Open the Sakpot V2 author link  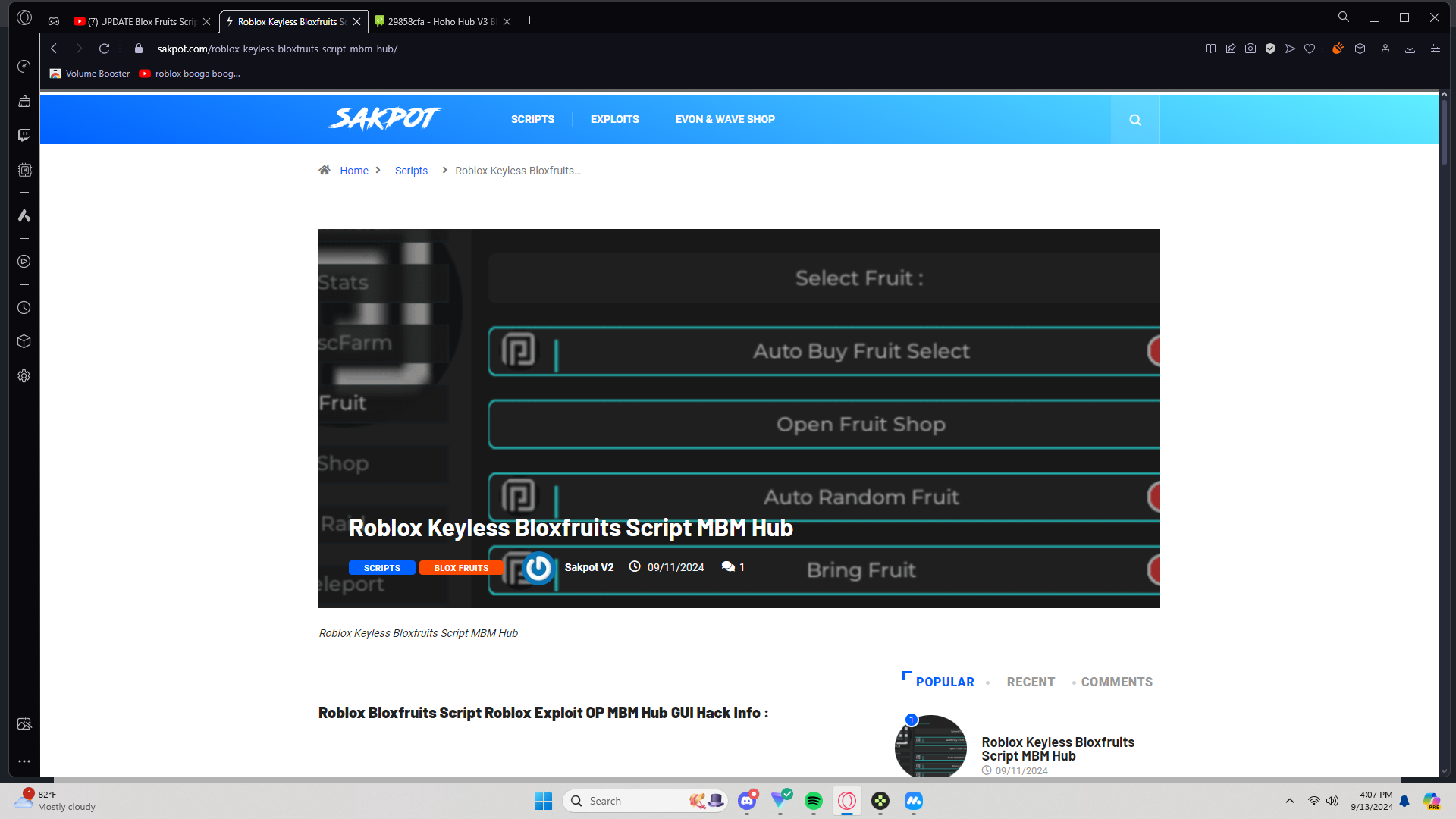588,567
